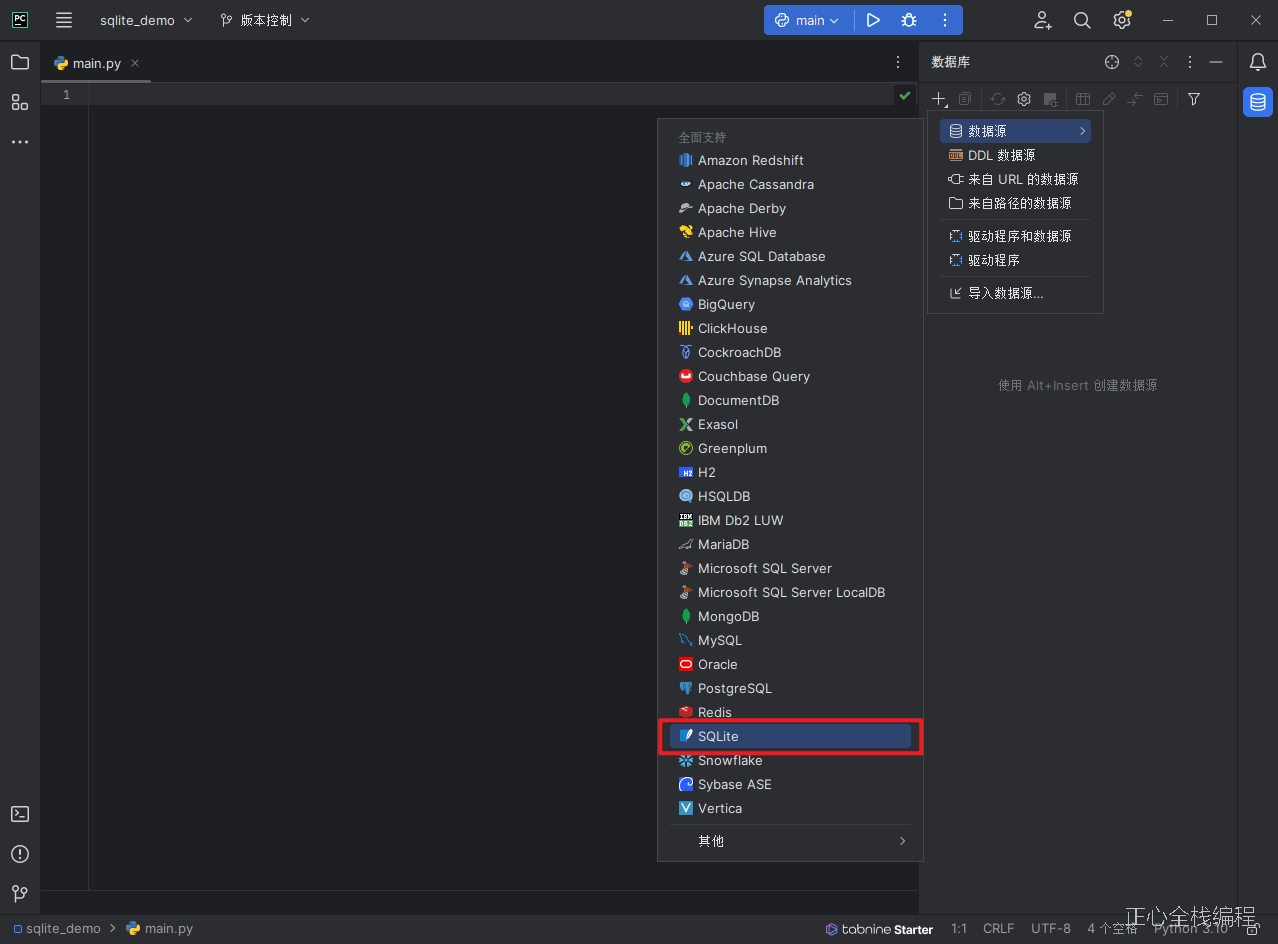Click the 1:1 cursor position indicator
The image size is (1278, 944).
959,929
